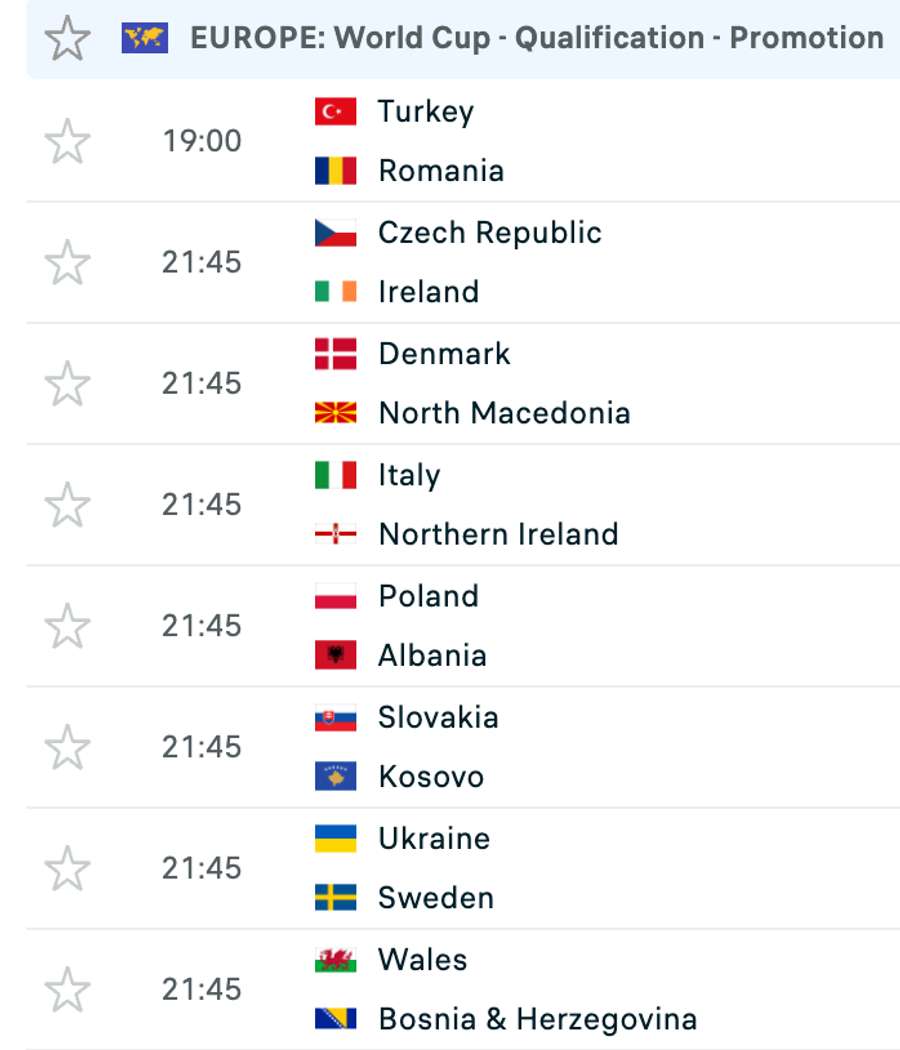Open the Bosnia & Herzegovina team page
The width and height of the screenshot is (900, 1050).
(x=536, y=1019)
